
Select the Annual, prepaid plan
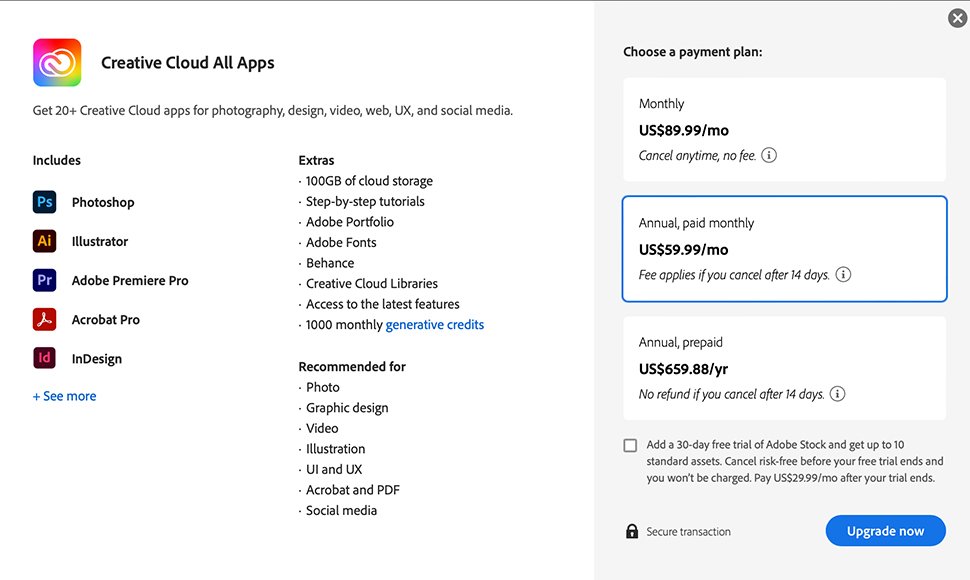[784, 368]
